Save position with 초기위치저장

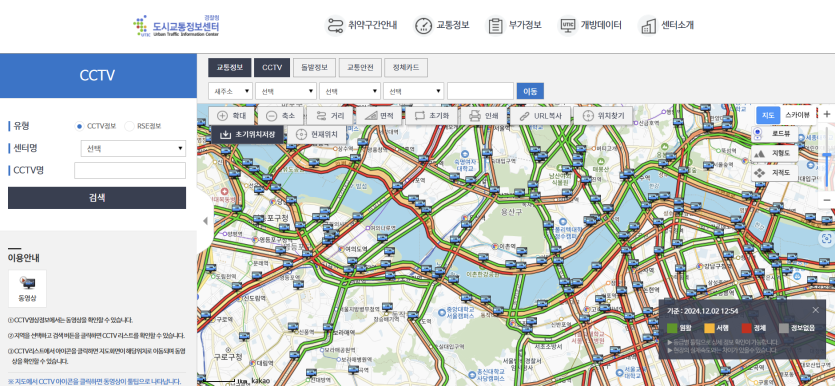click(248, 134)
